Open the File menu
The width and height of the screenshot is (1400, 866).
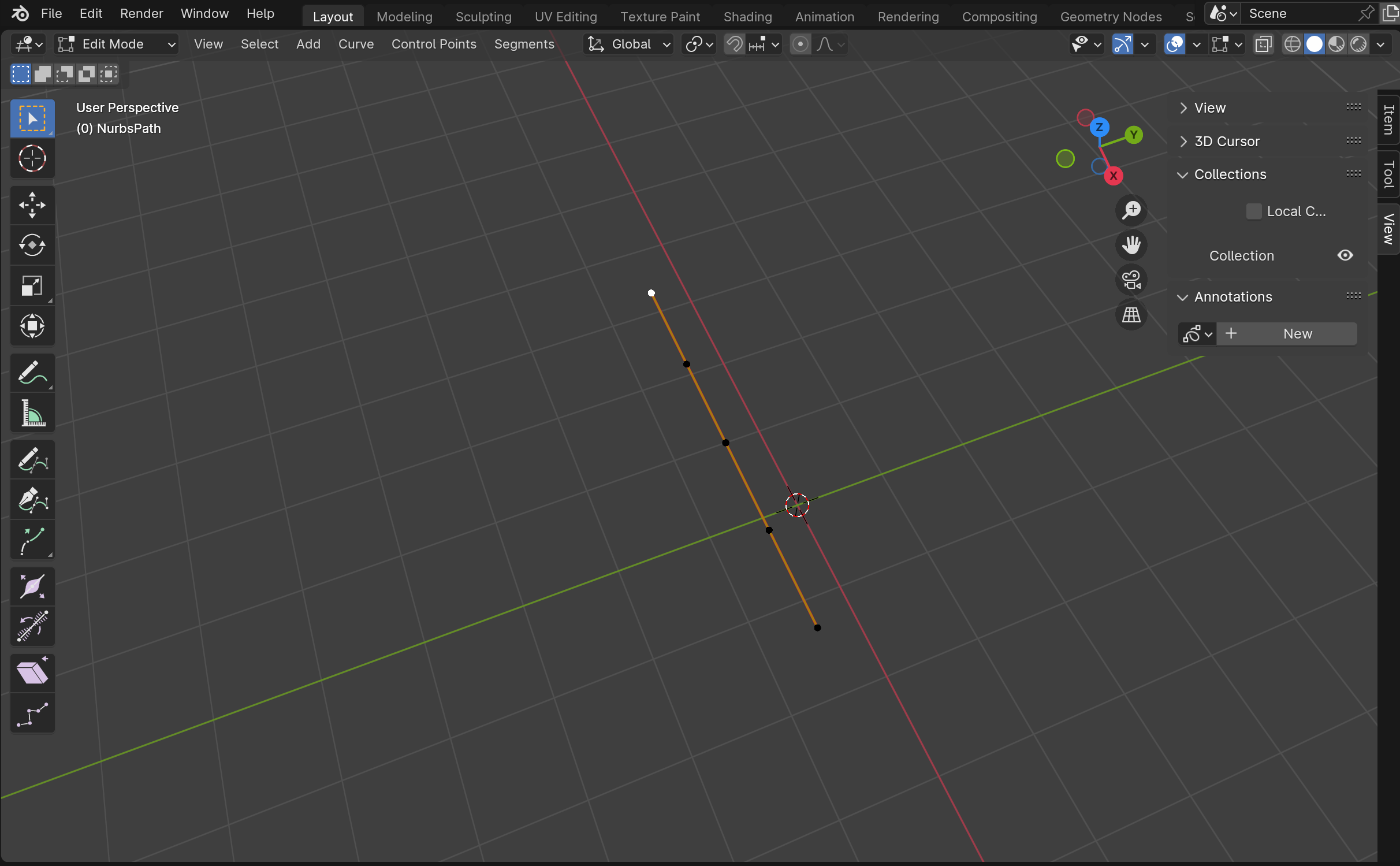coord(51,13)
